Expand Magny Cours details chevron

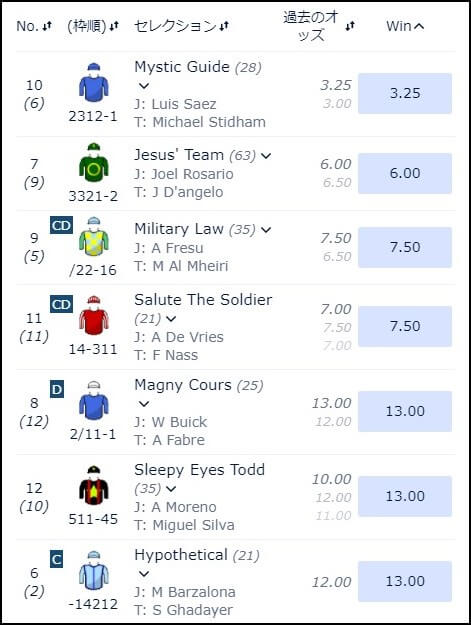[144, 403]
